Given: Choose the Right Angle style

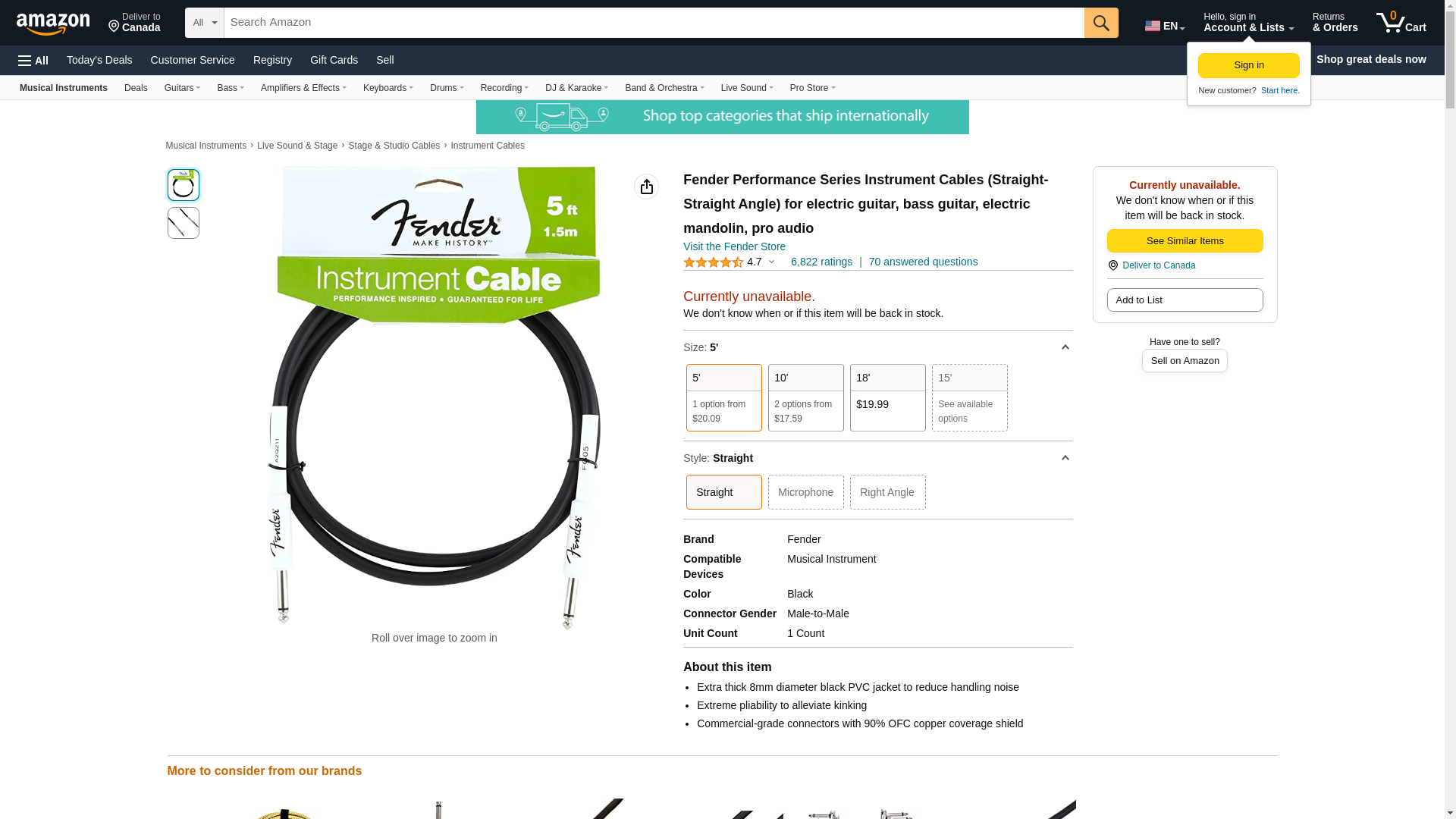Looking at the screenshot, I should point(887,492).
